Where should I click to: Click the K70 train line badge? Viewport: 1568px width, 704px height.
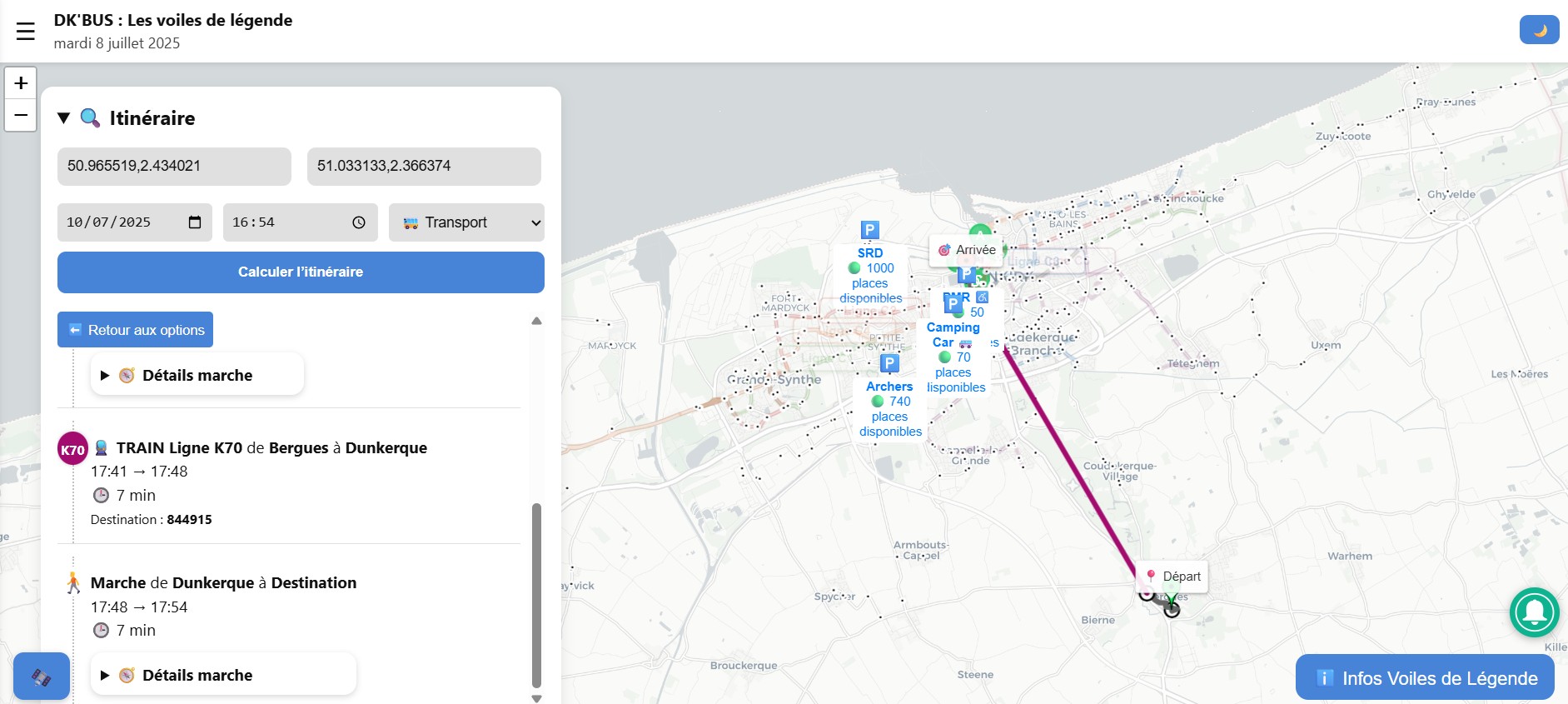72,450
